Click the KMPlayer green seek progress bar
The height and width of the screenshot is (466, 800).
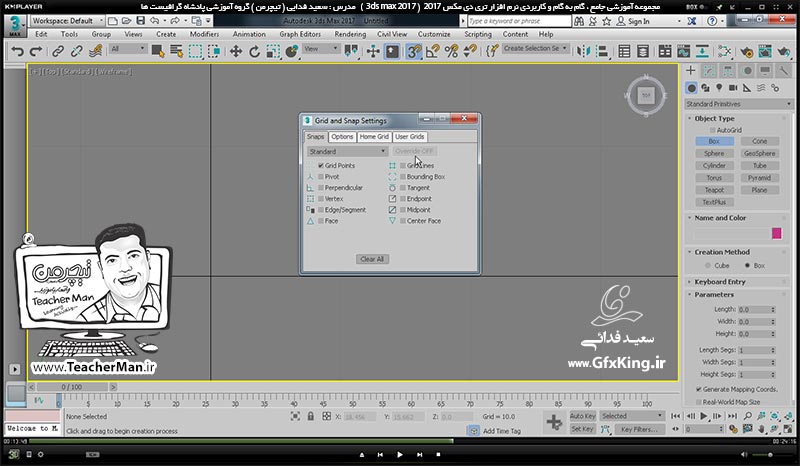[x=241, y=441]
